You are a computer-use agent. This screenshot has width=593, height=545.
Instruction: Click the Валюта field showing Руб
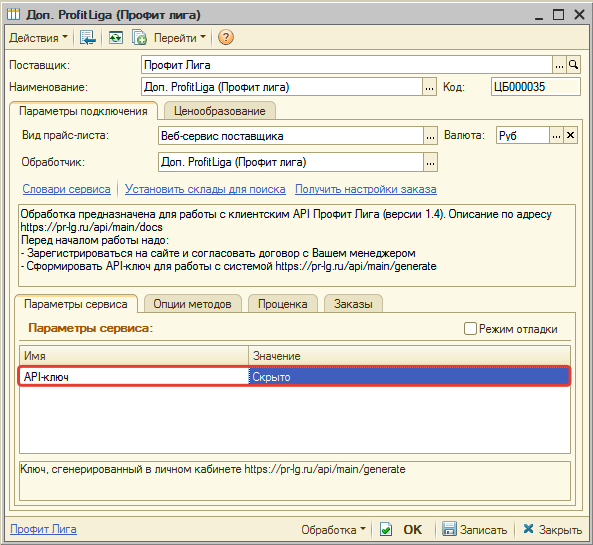[523, 135]
